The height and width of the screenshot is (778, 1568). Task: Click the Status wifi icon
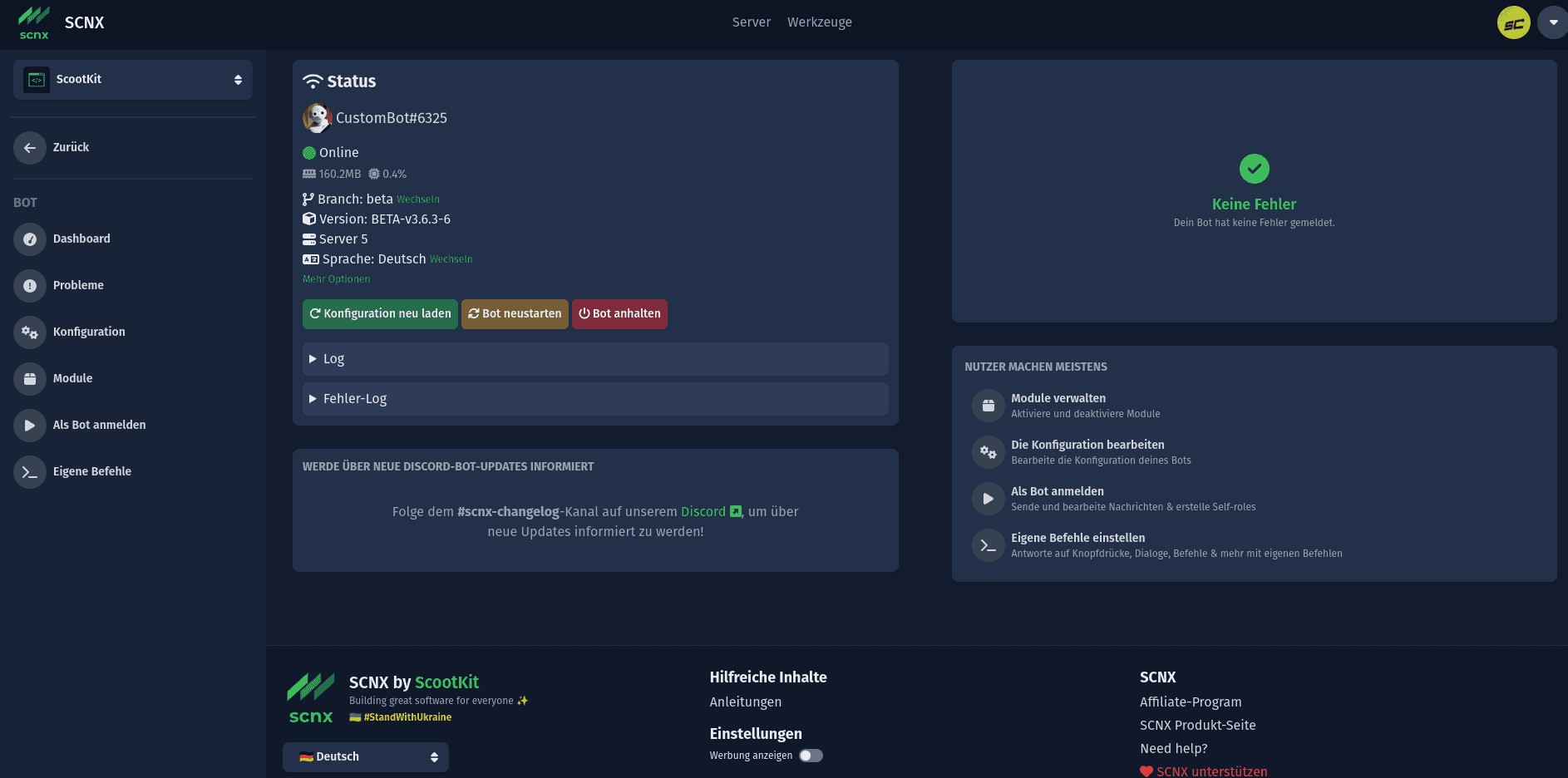(313, 81)
